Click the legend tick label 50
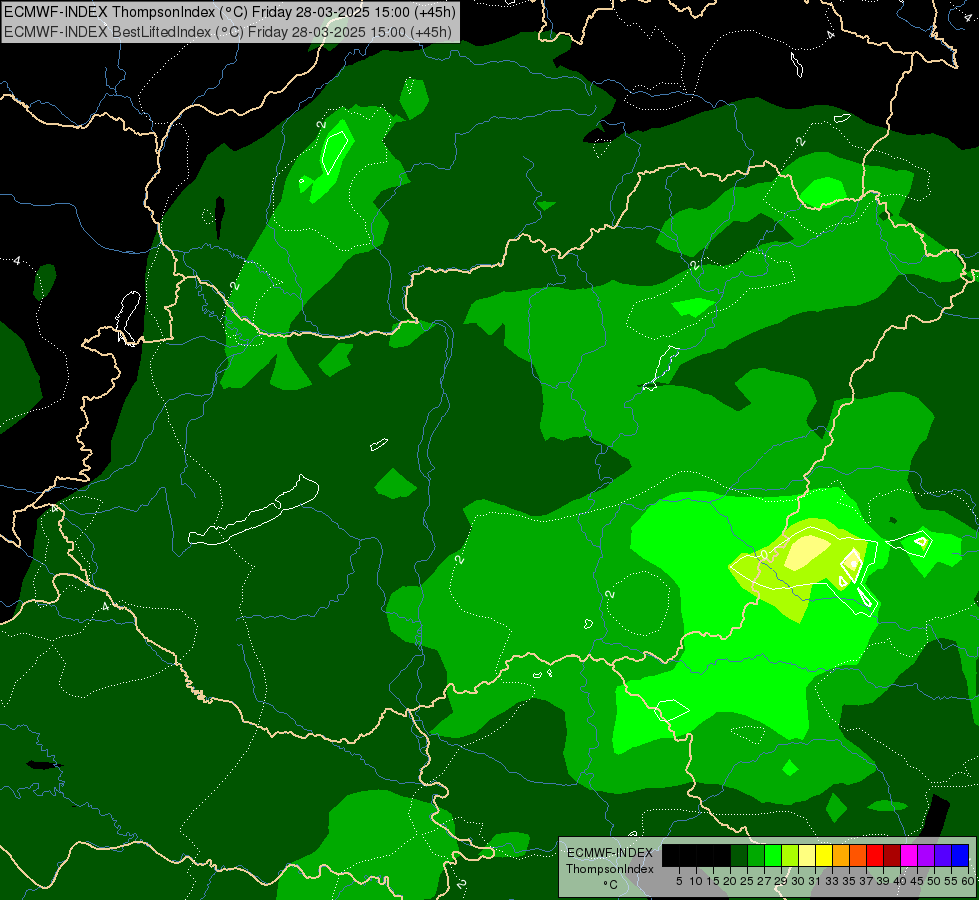The image size is (979, 900). point(934,881)
